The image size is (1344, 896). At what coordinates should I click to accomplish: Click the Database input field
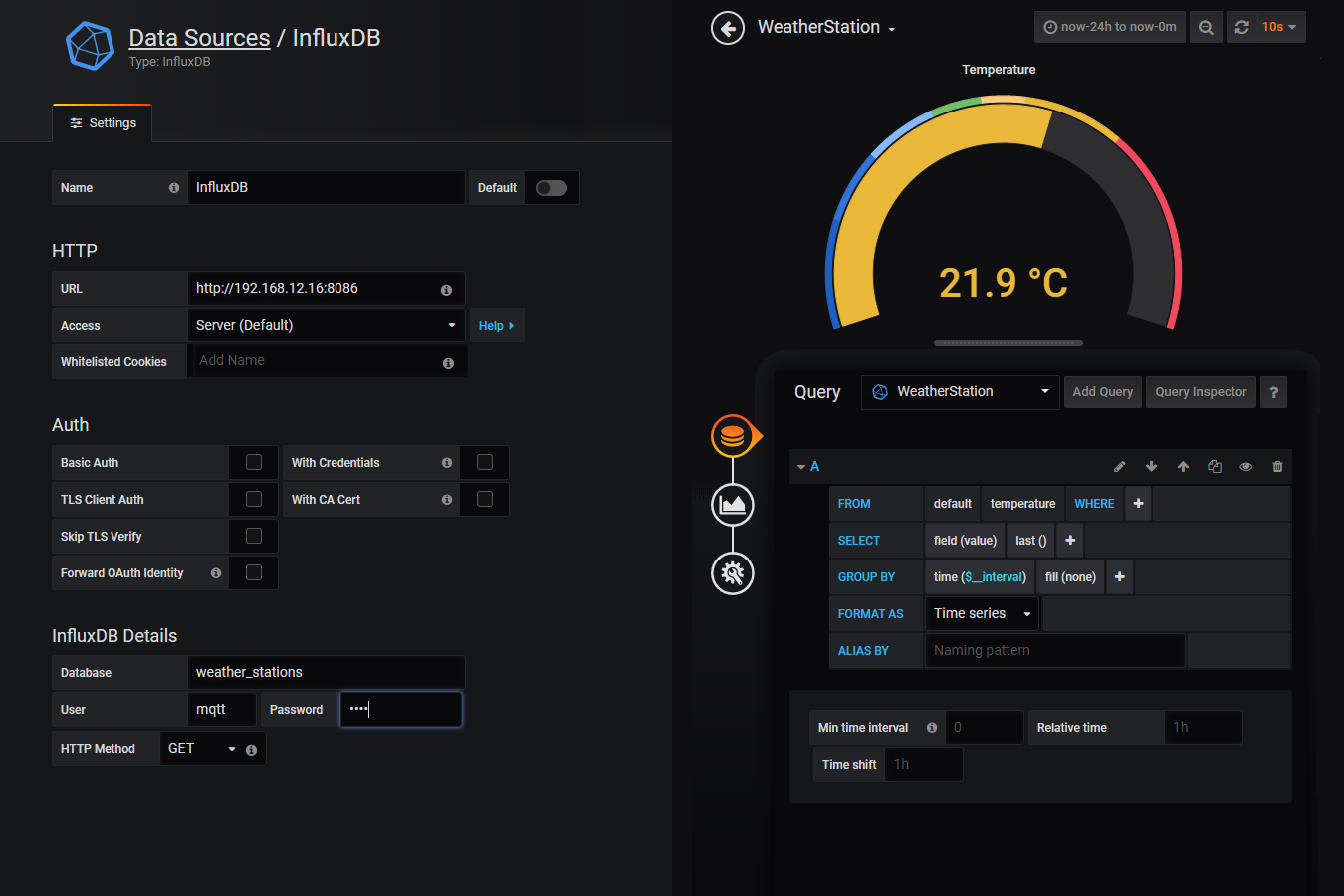pyautogui.click(x=327, y=672)
